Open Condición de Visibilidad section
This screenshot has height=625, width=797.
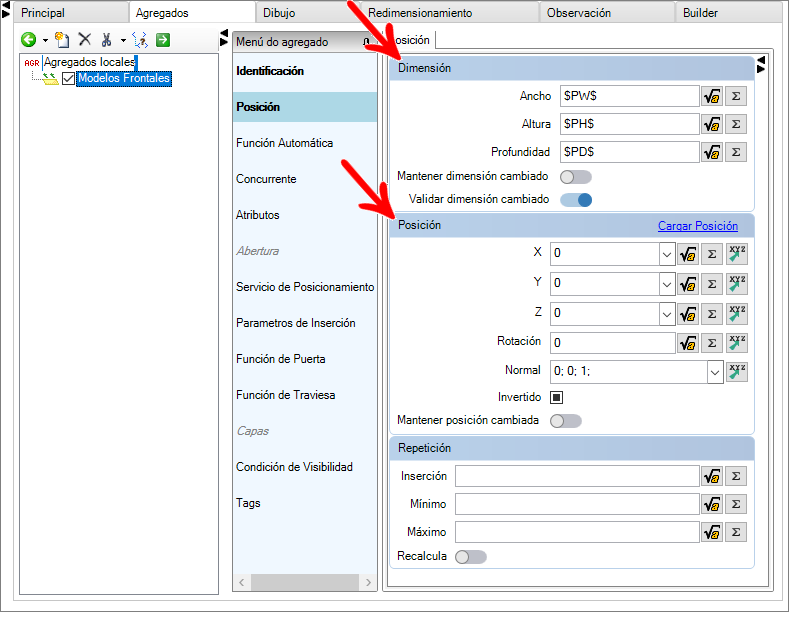294,467
